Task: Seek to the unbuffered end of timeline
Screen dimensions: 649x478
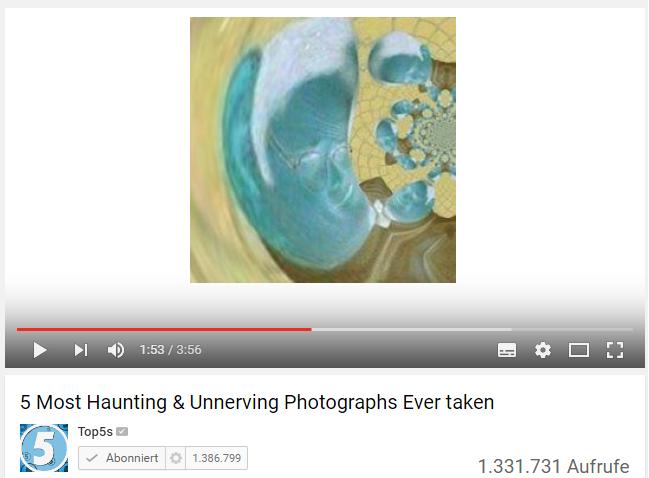Action: click(x=572, y=329)
